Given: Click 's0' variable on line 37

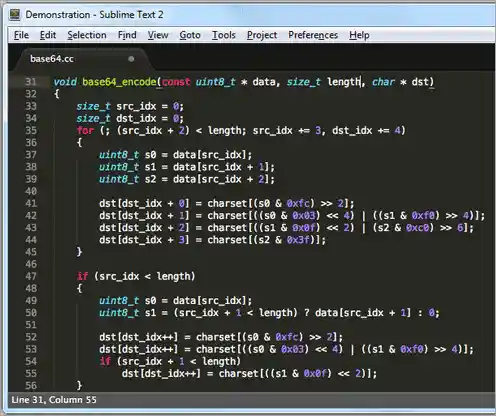Looking at the screenshot, I should pos(150,155).
